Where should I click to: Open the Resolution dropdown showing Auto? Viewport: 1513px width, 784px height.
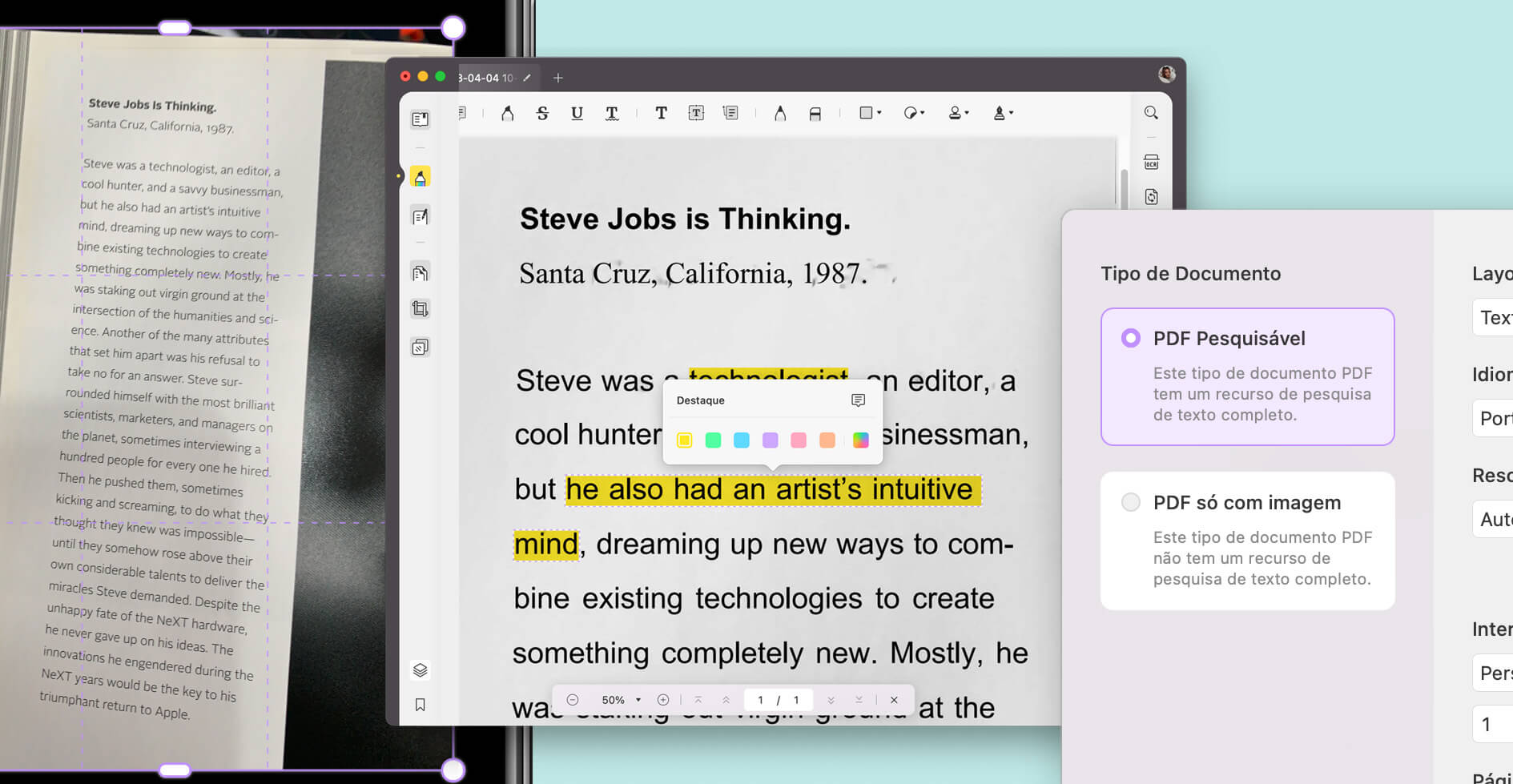[x=1493, y=519]
